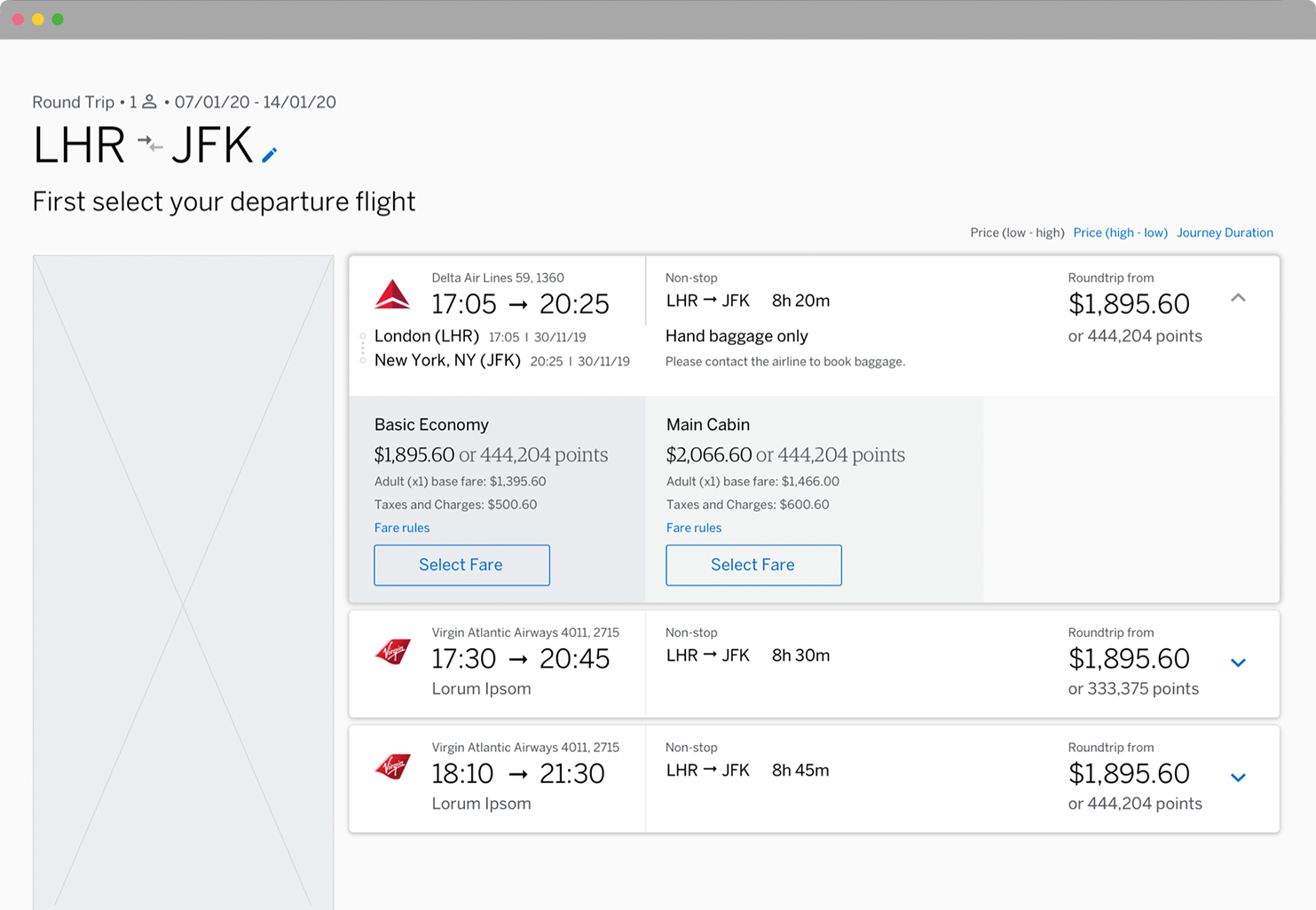
Task: Click the Virgin Atlantic logo on the 17:30 flight
Action: pyautogui.click(x=393, y=652)
